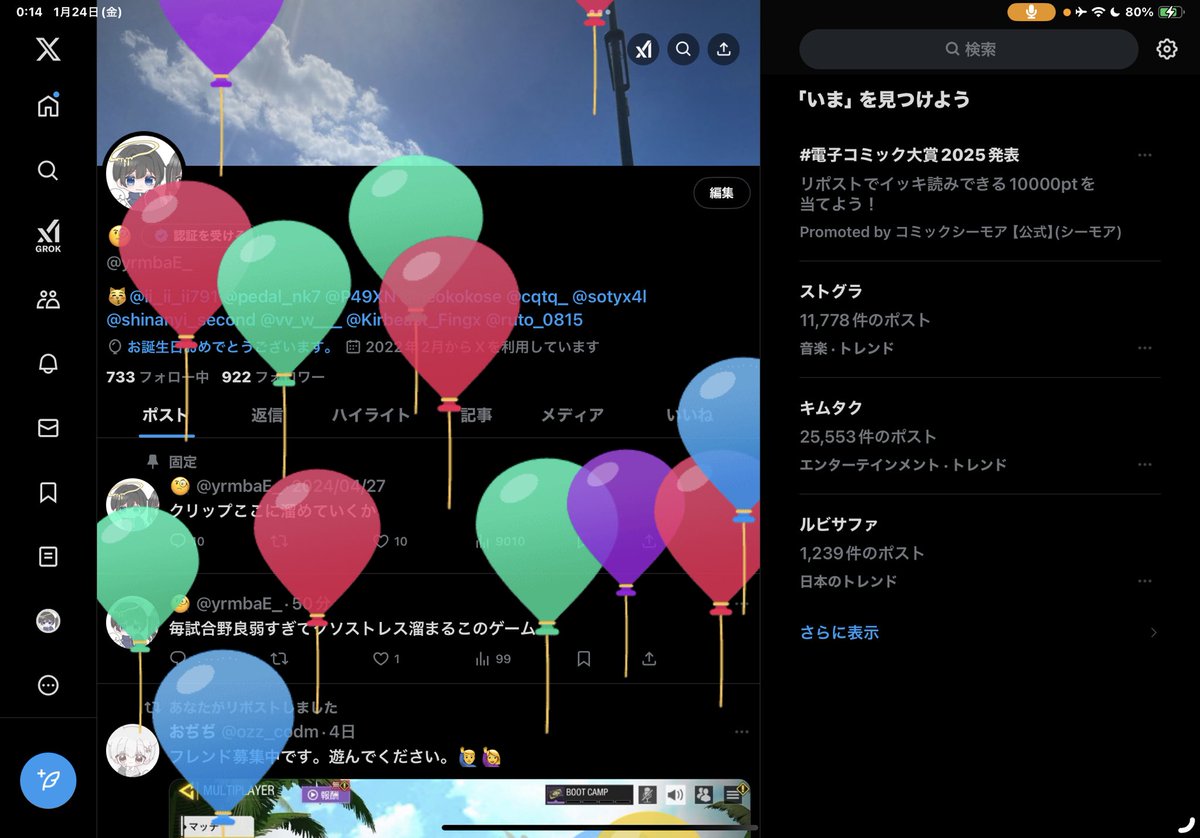Tap microphone indicator in status bar
Image resolution: width=1200 pixels, height=838 pixels.
point(1031,12)
